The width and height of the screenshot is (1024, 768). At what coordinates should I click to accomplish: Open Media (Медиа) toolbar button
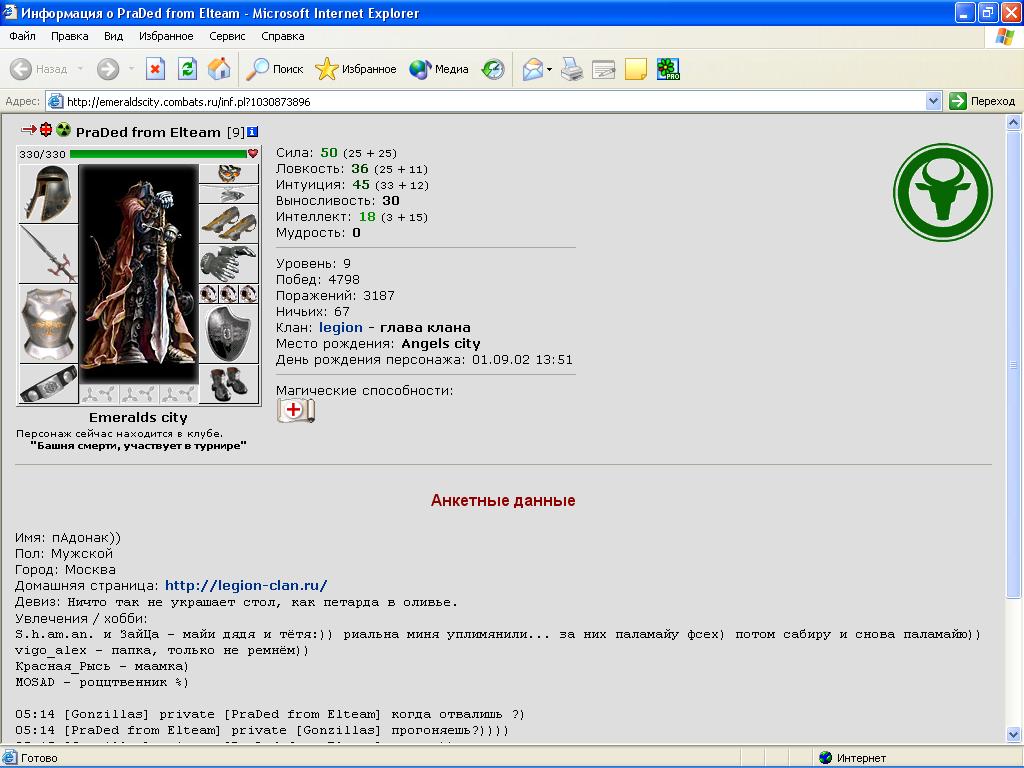pos(439,69)
